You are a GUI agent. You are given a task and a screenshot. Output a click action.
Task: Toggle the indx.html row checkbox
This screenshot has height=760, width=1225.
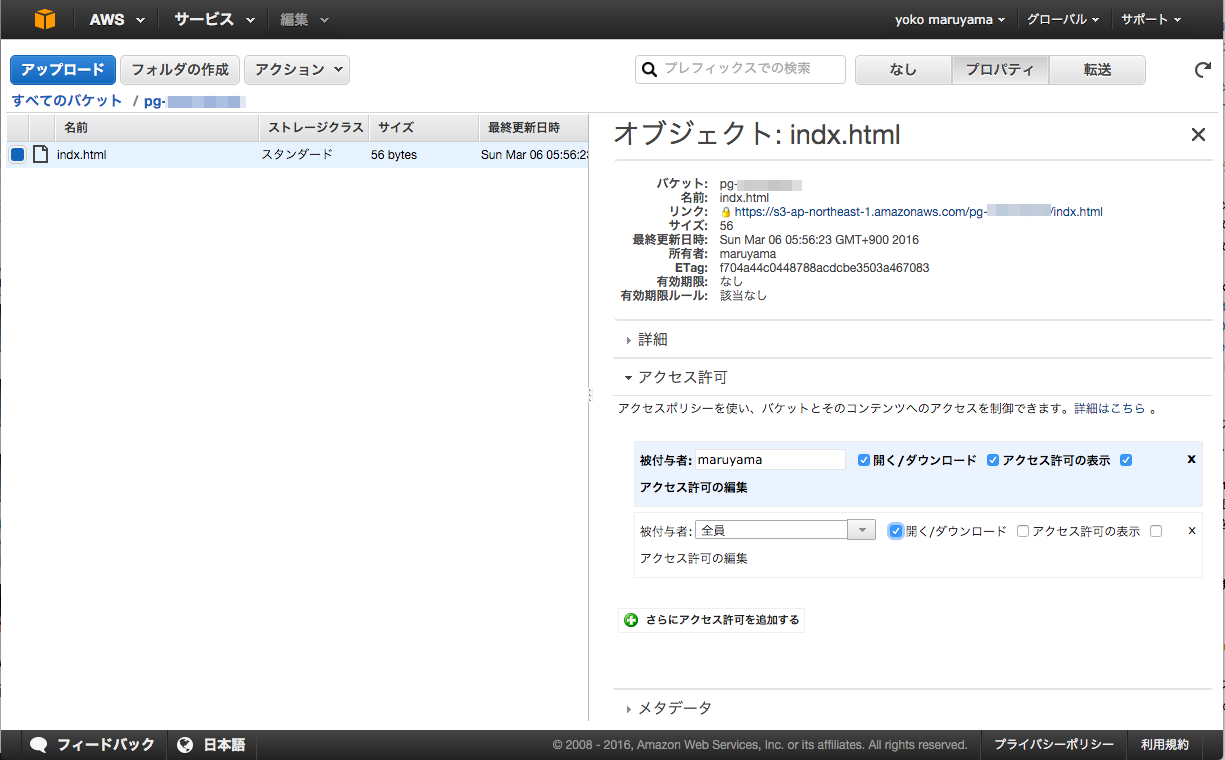point(17,155)
